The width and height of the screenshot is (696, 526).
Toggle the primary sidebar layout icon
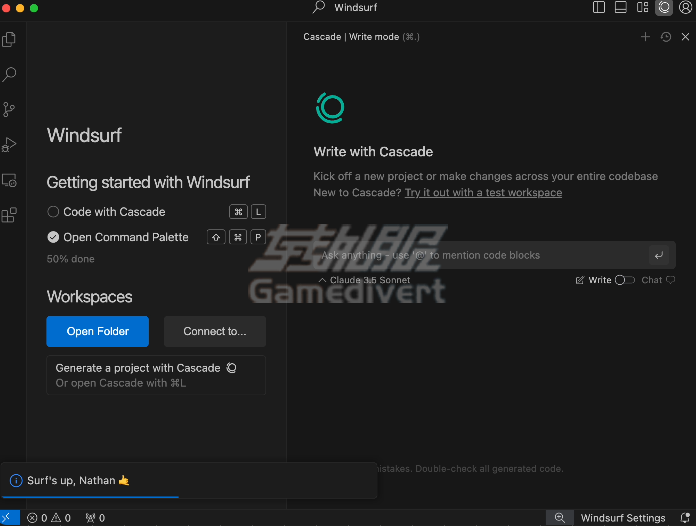tap(599, 7)
